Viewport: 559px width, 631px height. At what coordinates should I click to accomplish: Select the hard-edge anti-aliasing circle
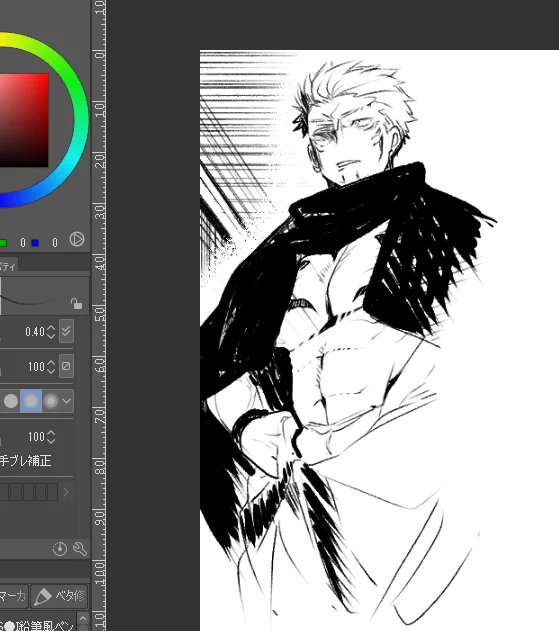[11, 401]
